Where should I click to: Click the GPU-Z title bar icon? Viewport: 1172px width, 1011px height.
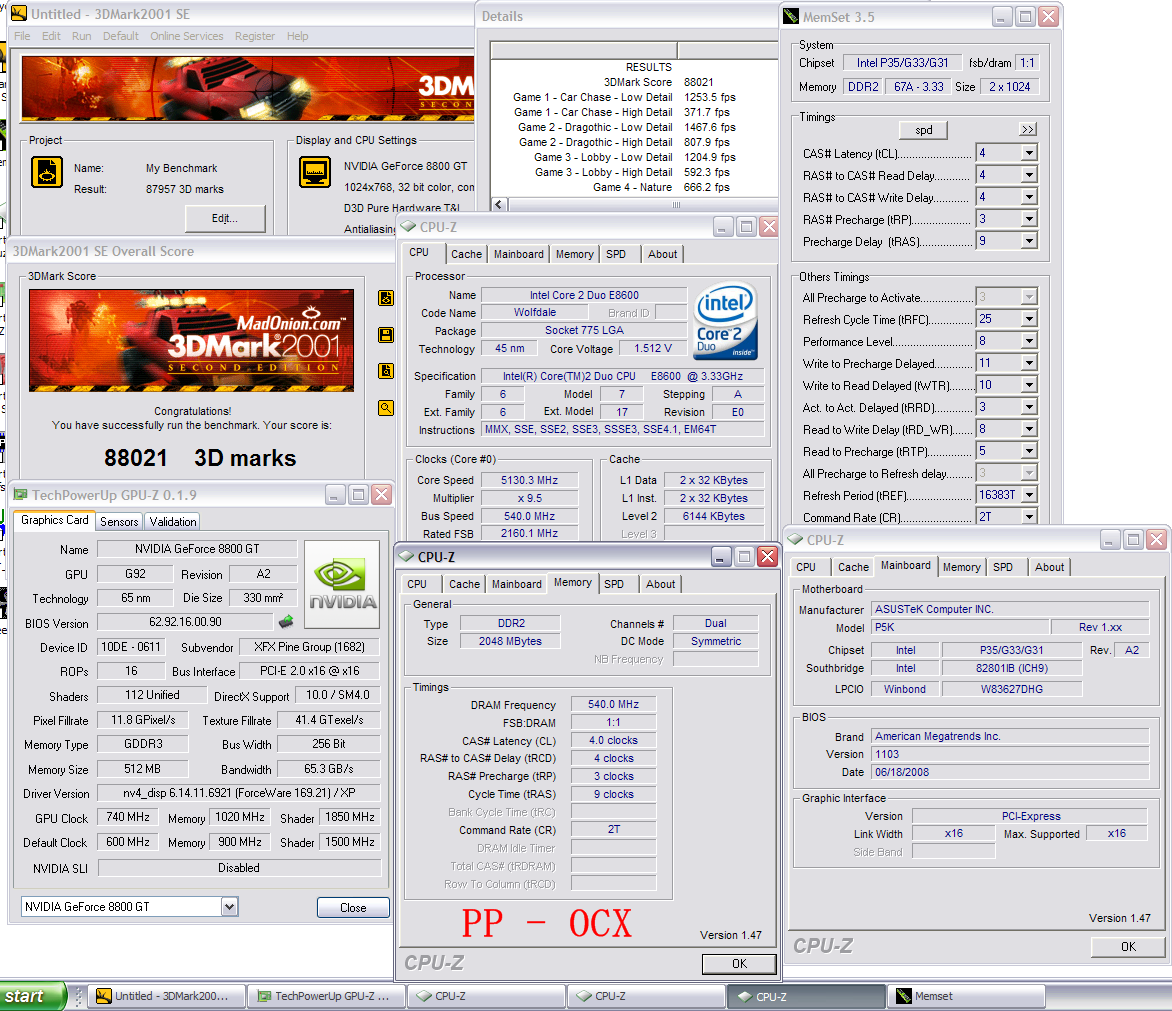coord(20,495)
